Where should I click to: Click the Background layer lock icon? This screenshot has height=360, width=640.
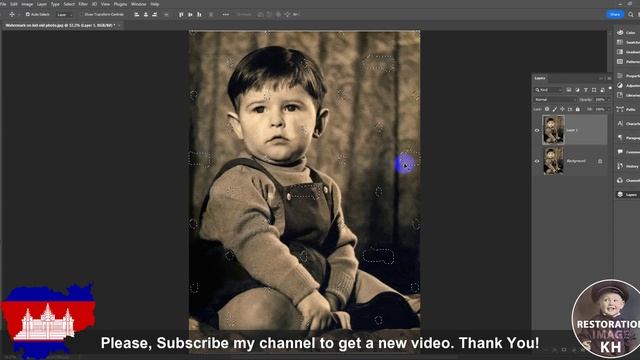coord(600,161)
